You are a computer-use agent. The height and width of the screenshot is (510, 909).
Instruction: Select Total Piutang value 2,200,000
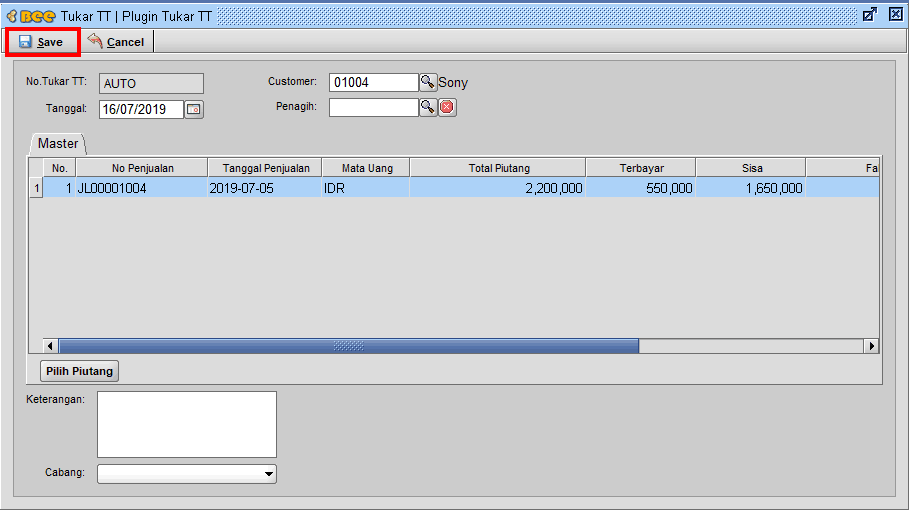[x=498, y=188]
